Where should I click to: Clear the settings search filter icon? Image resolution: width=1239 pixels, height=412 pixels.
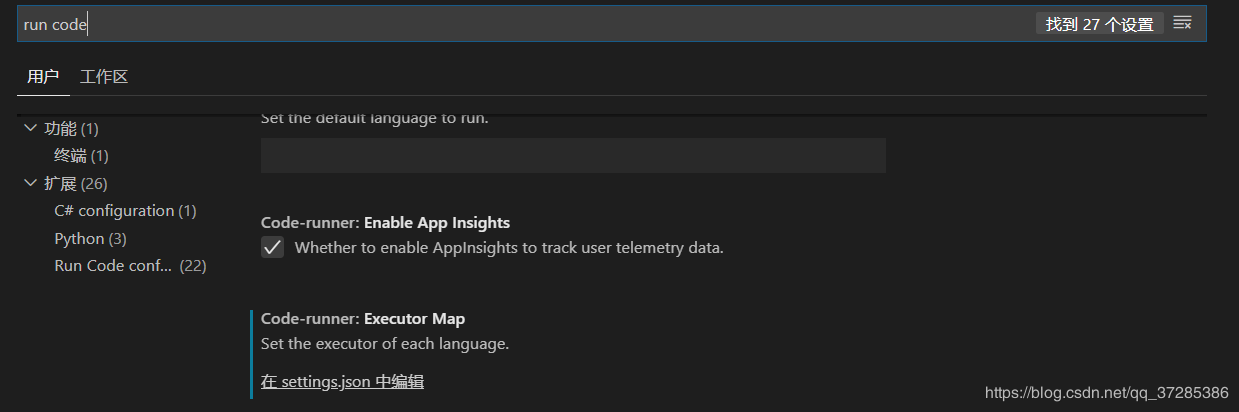pyautogui.click(x=1182, y=23)
